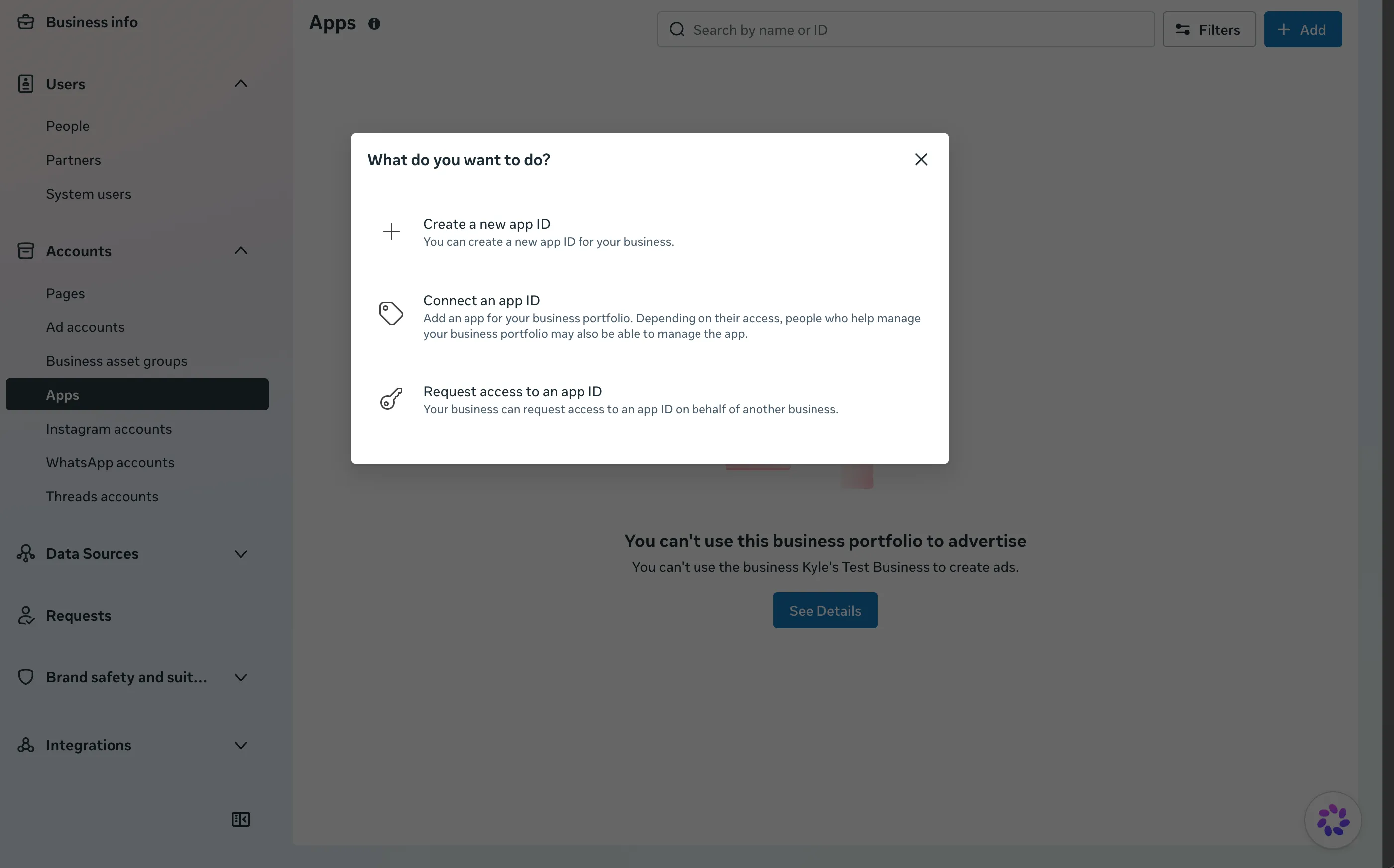The height and width of the screenshot is (868, 1394).
Task: Click the Integrations icon
Action: (26, 745)
